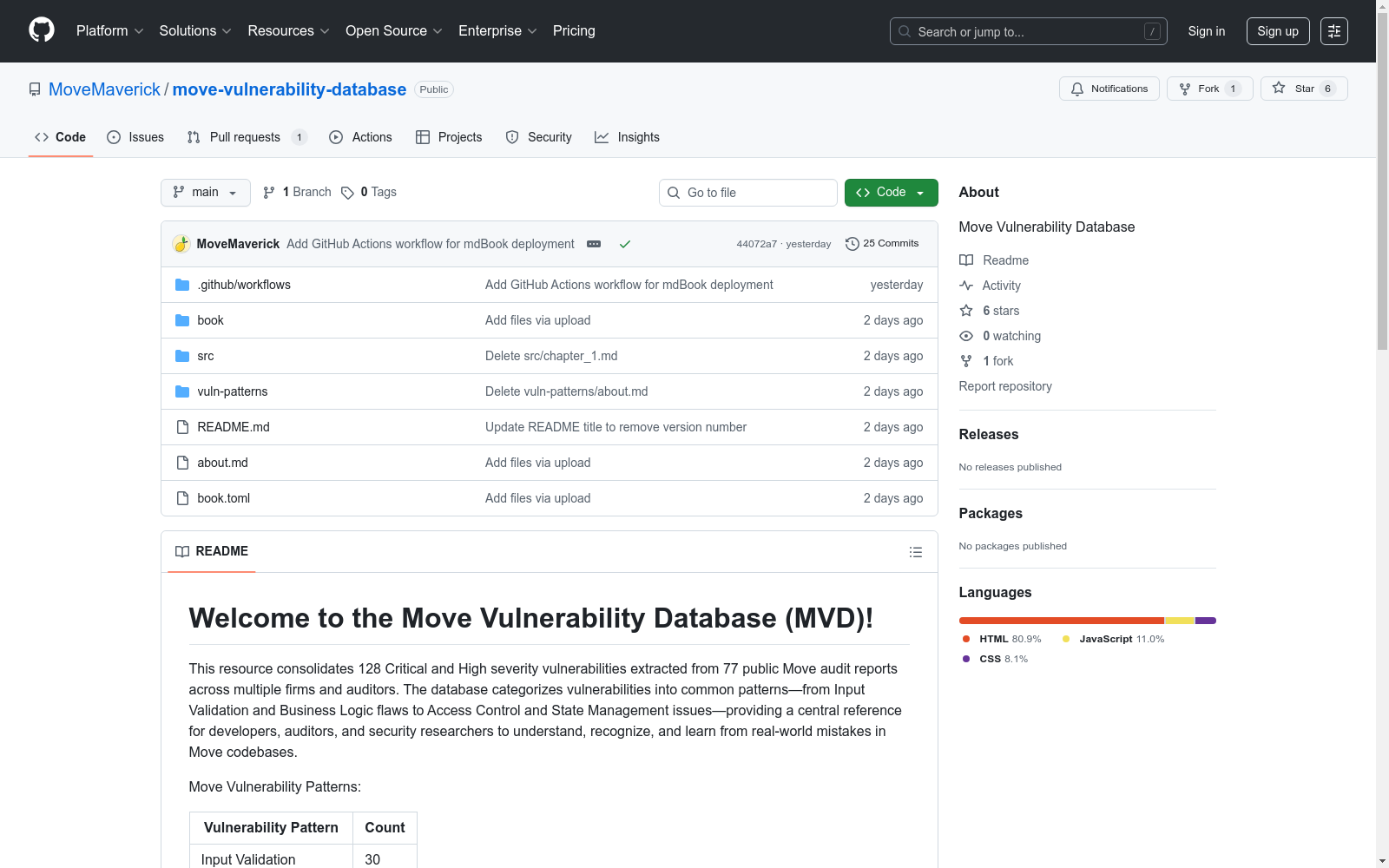This screenshot has height=868, width=1389.
Task: Open the README outline icon
Action: (915, 552)
